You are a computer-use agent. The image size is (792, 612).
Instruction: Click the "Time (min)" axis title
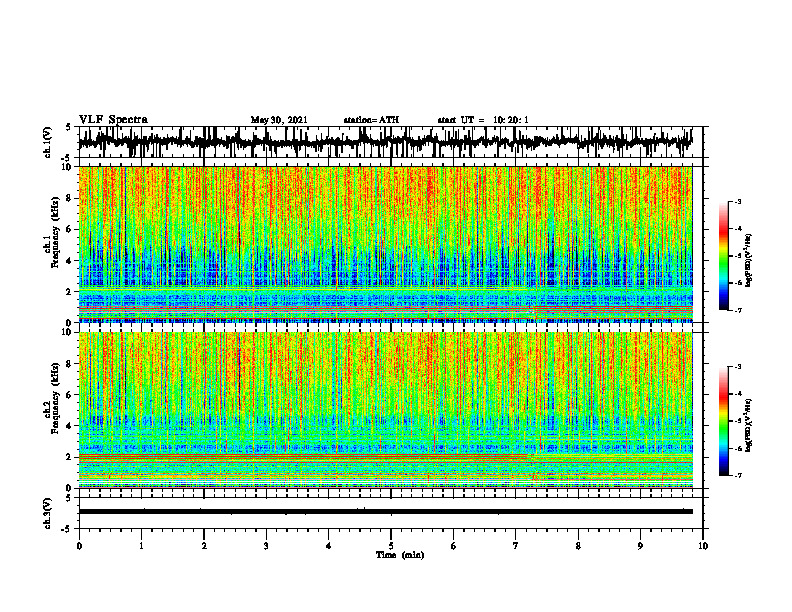click(400, 555)
